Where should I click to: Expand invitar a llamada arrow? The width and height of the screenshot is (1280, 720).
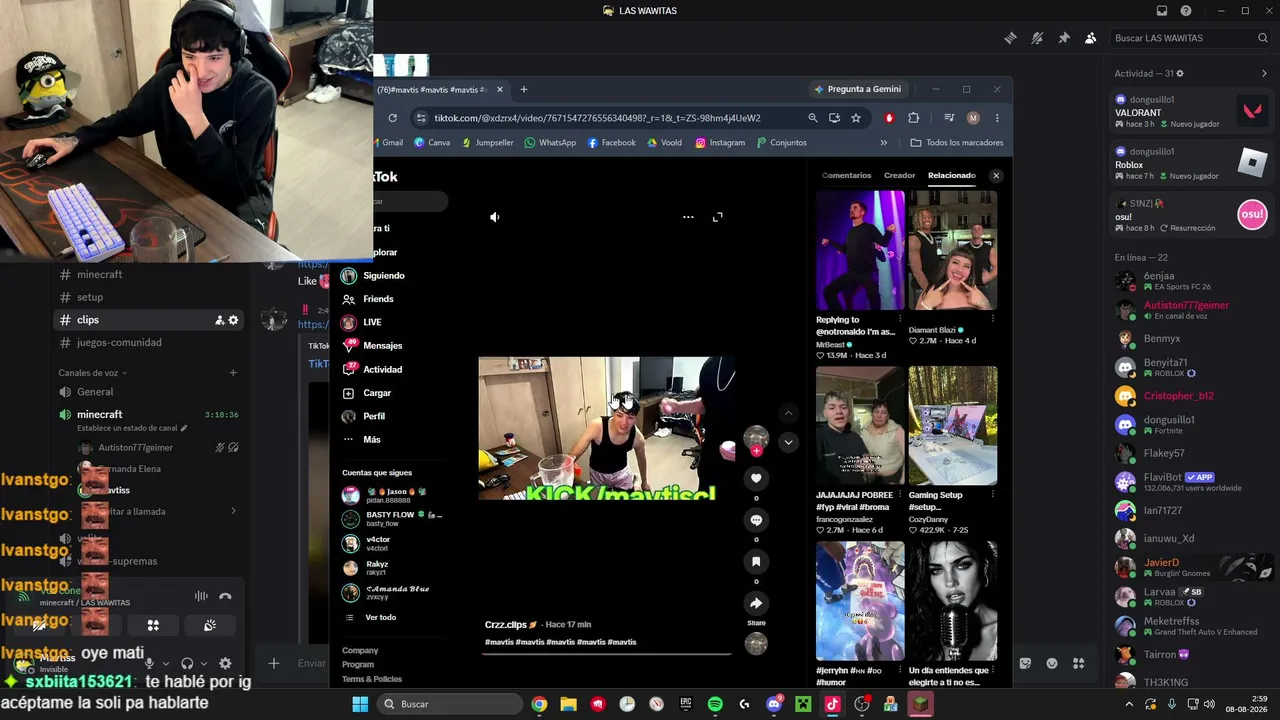(x=233, y=511)
